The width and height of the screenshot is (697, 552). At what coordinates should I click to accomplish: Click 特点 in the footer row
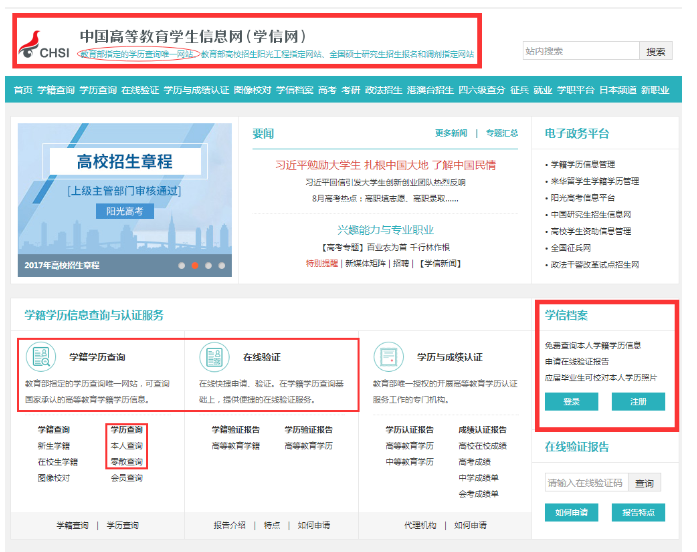272,525
